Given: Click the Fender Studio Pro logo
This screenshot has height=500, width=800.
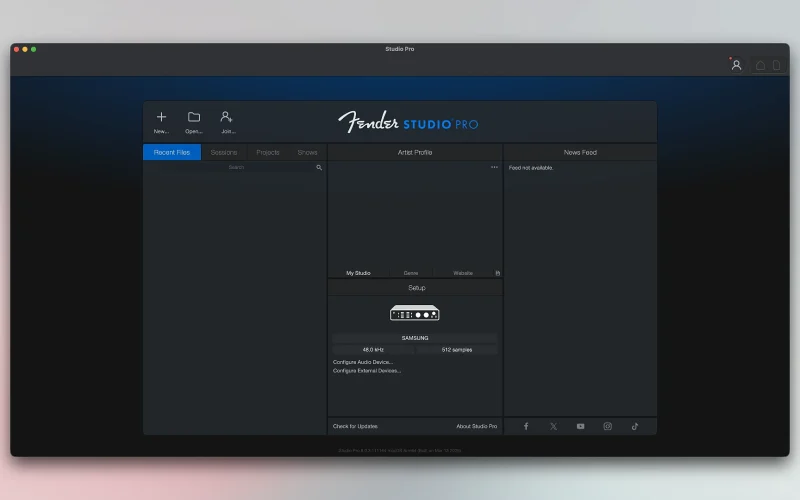Looking at the screenshot, I should tap(408, 122).
